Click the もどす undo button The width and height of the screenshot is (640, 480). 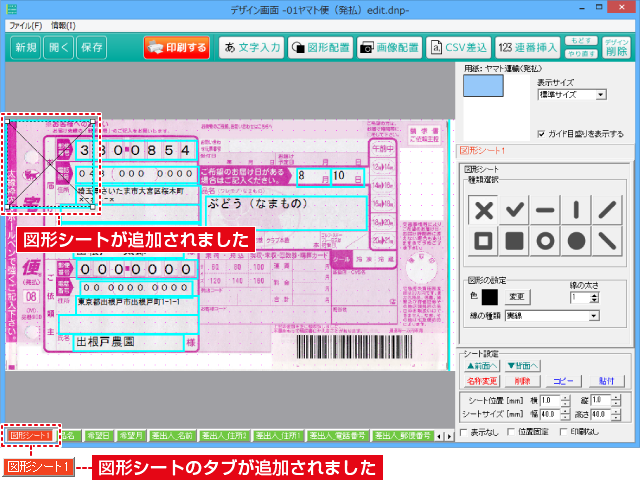click(581, 41)
